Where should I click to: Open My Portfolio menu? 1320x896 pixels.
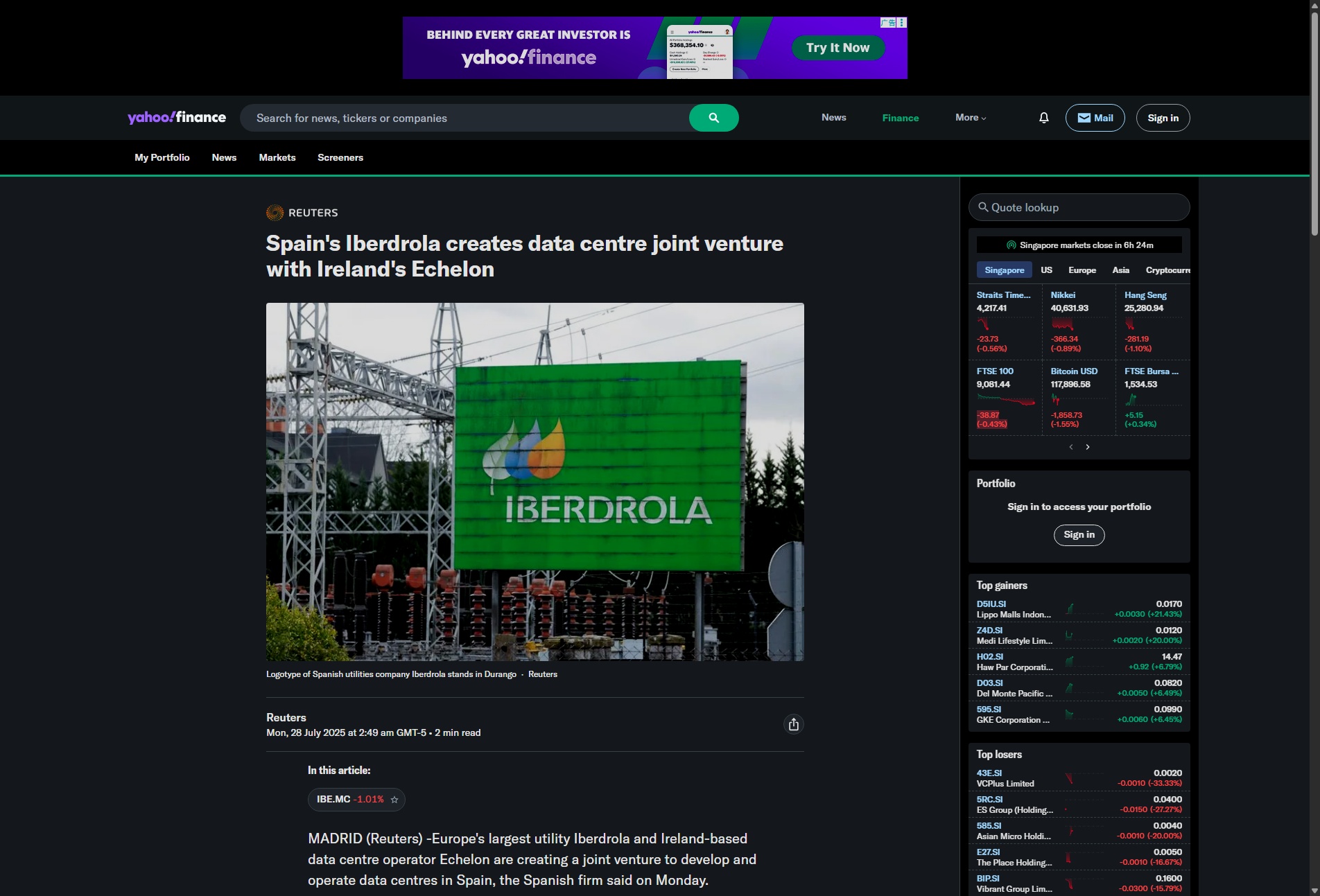162,157
